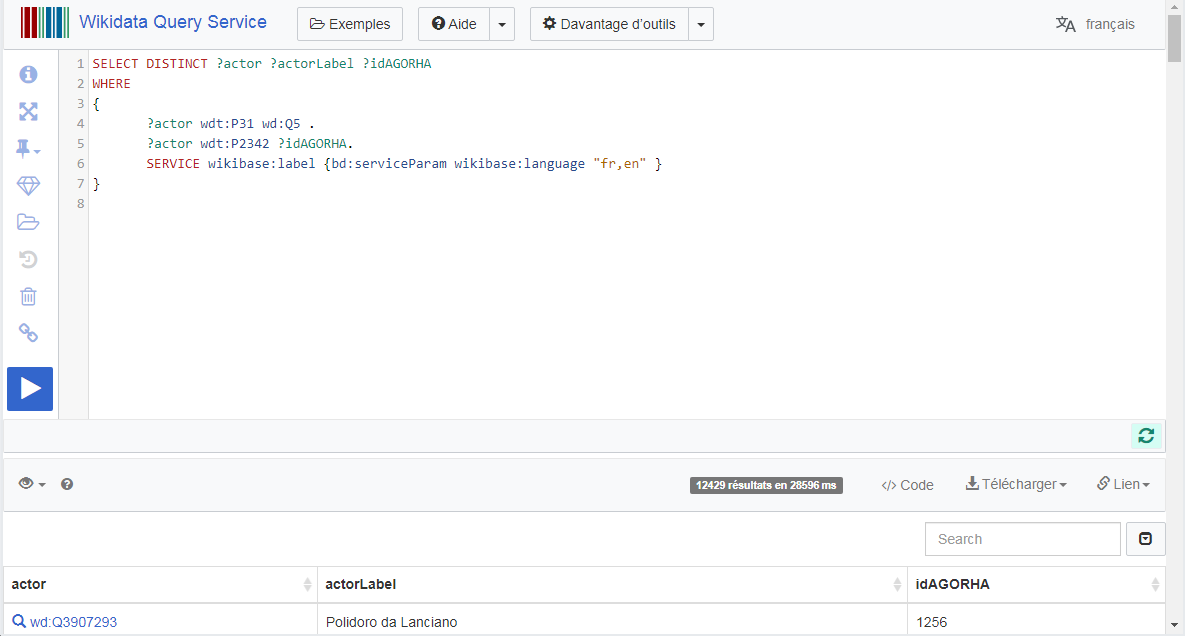Sort results by idAGORHA column
Screen dimensions: 1185x636
click(x=1036, y=584)
